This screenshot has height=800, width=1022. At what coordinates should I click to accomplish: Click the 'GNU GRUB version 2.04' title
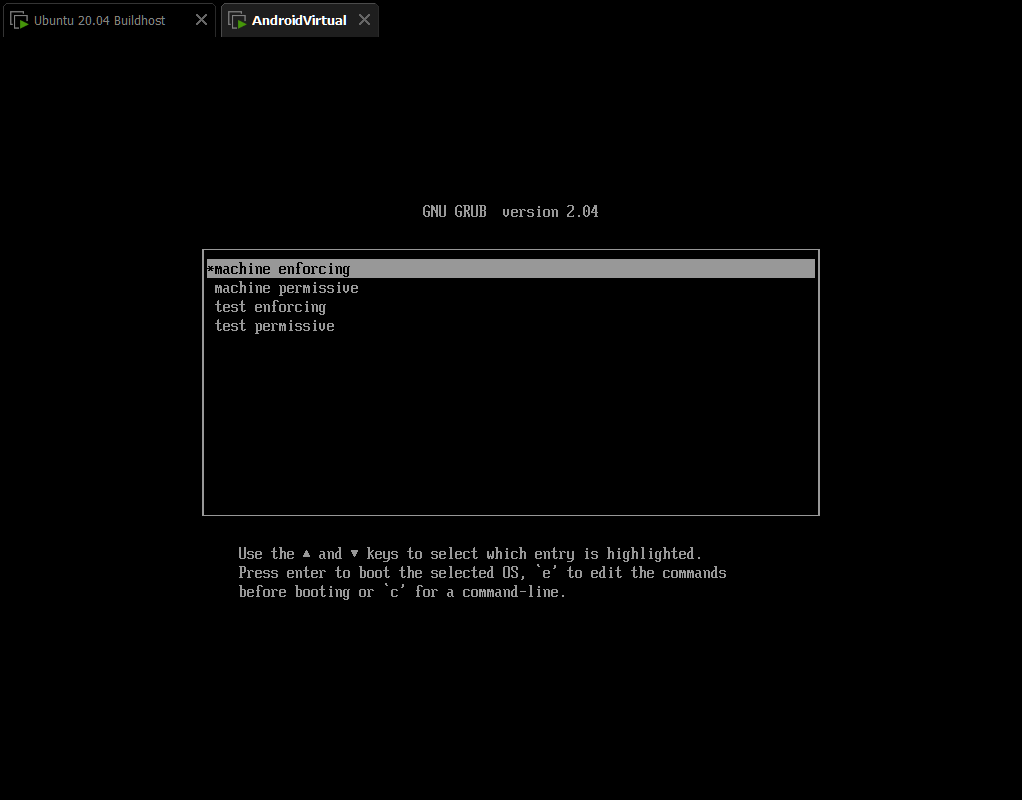(x=510, y=211)
